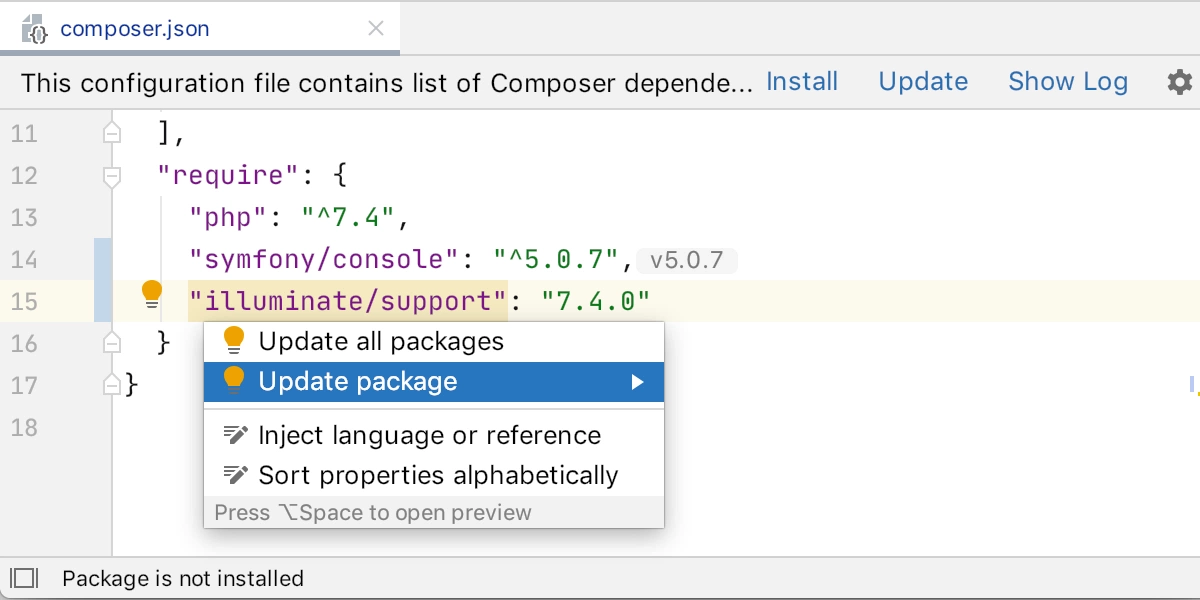Click the "^5.0.7" version string
Viewport: 1200px width, 600px height.
(556, 260)
